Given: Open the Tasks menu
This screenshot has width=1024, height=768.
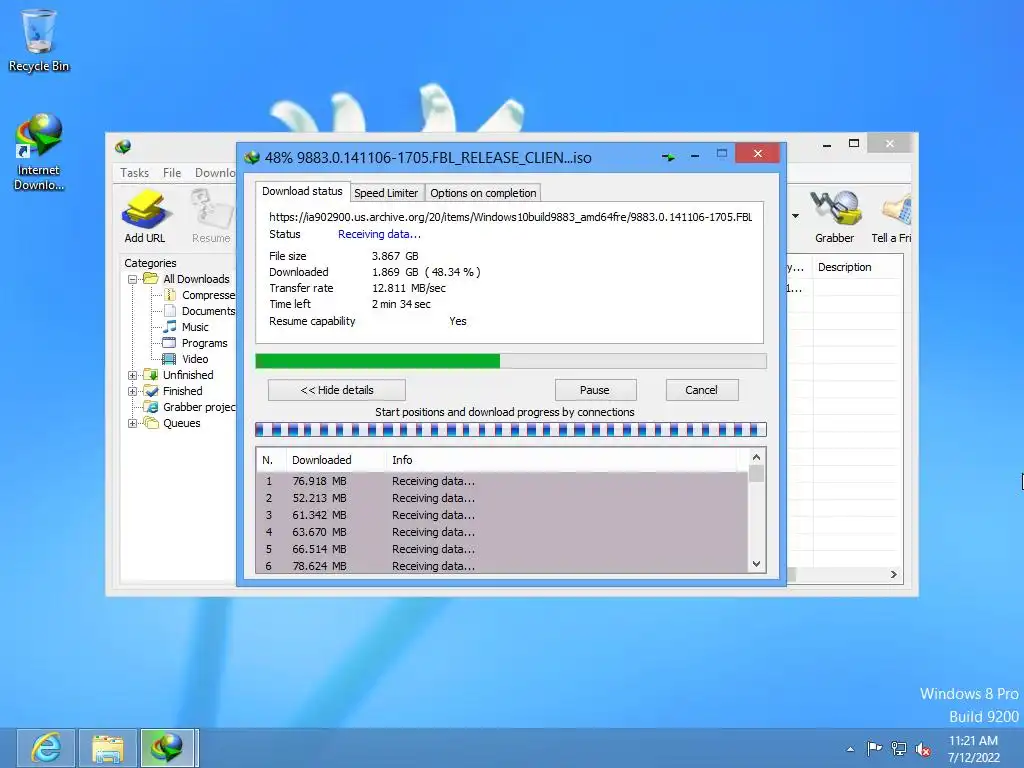Looking at the screenshot, I should coord(135,172).
